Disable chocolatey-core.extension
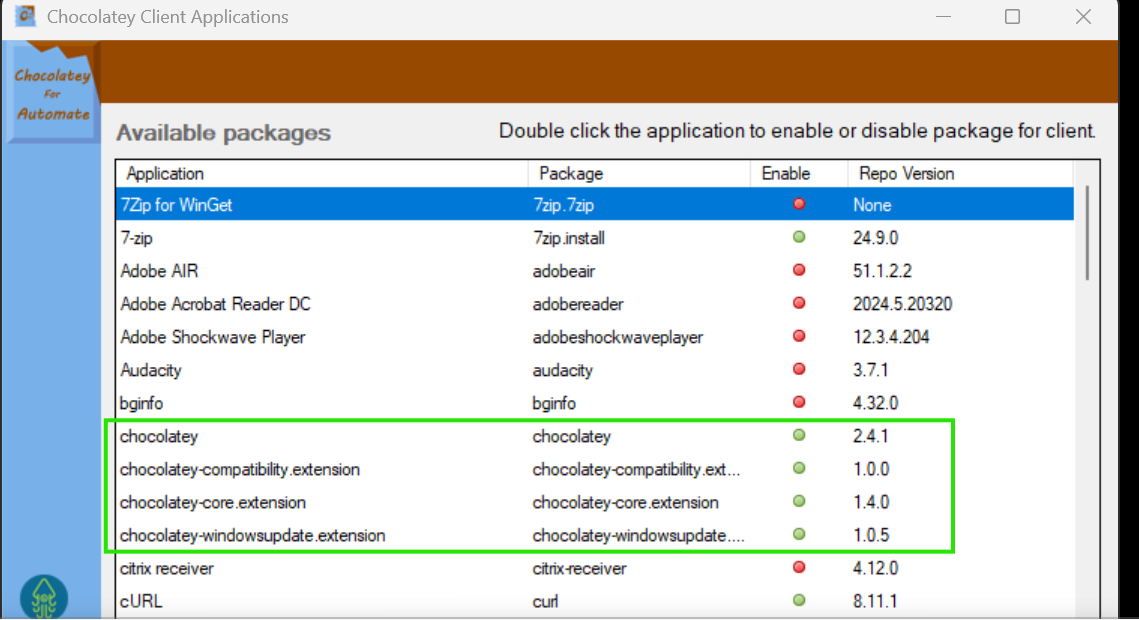 [798, 501]
